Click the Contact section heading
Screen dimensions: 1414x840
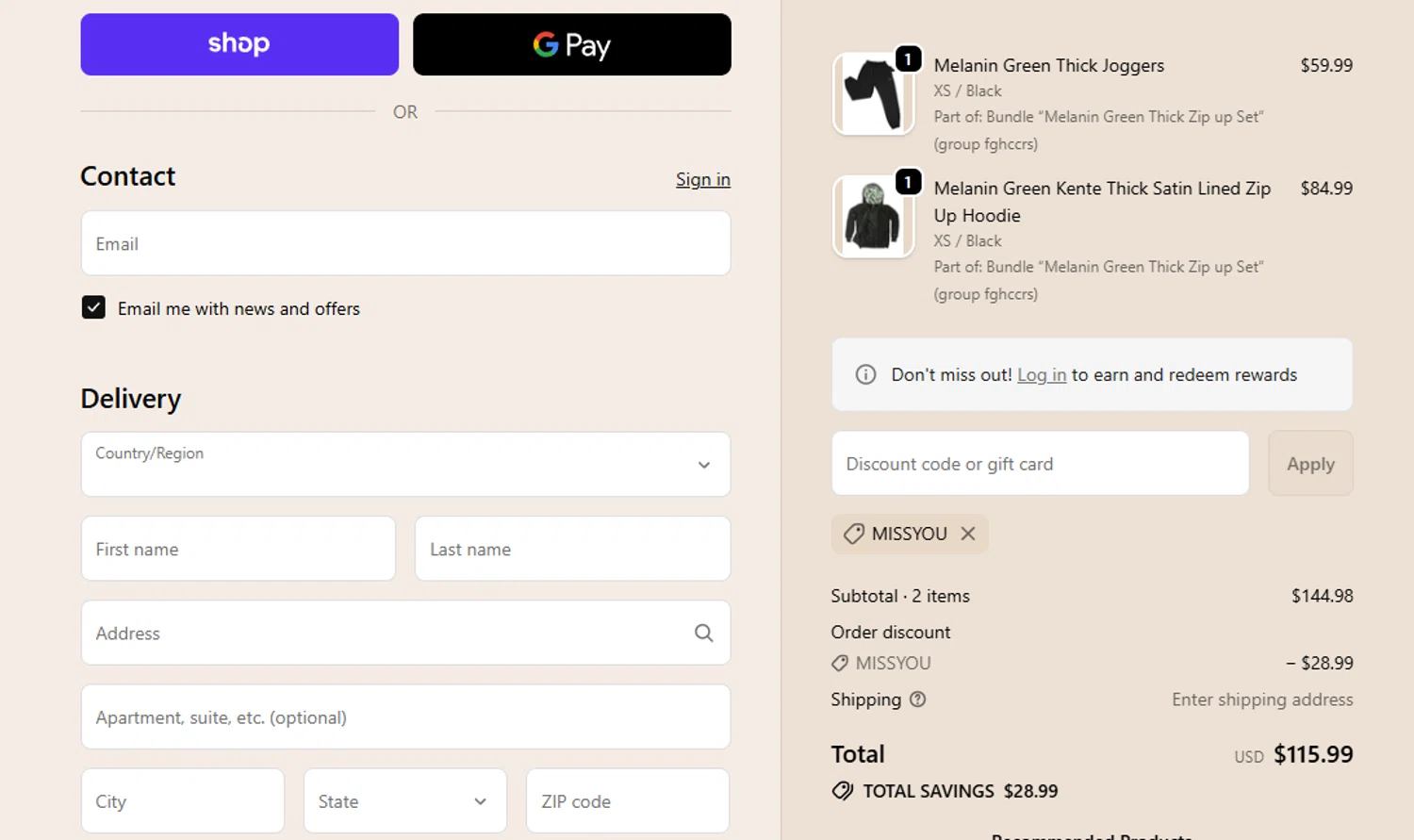click(128, 176)
